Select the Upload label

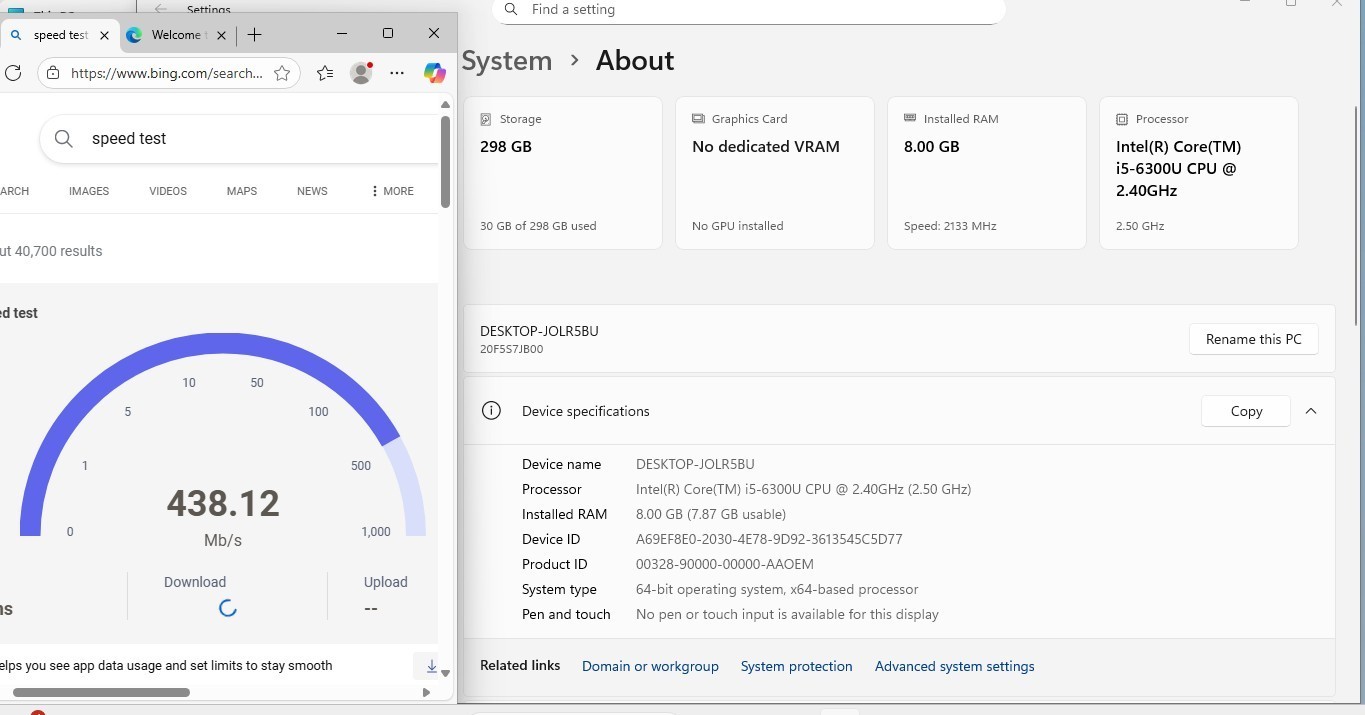(385, 582)
